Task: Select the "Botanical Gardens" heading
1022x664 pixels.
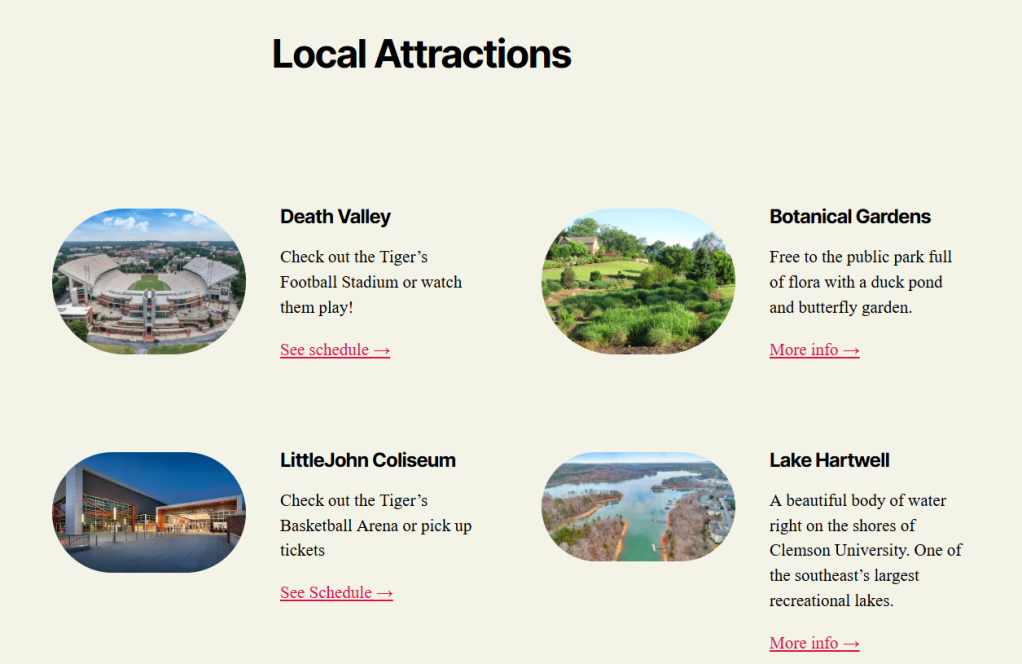Action: (x=850, y=217)
